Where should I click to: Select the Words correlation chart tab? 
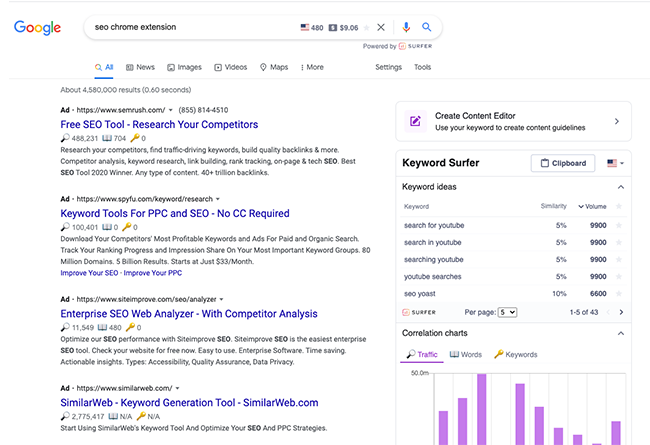coord(465,354)
